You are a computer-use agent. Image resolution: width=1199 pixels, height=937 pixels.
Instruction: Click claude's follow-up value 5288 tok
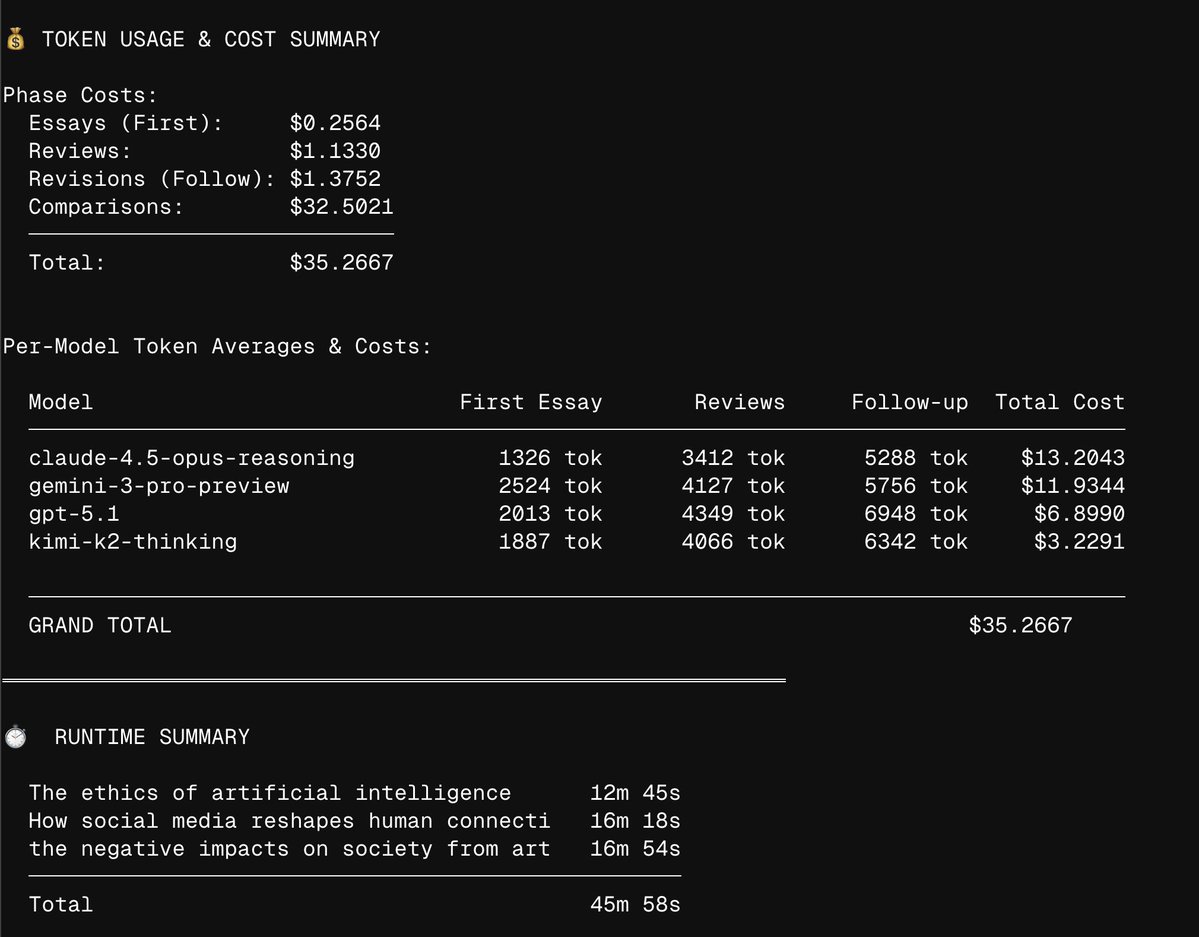(x=915, y=457)
